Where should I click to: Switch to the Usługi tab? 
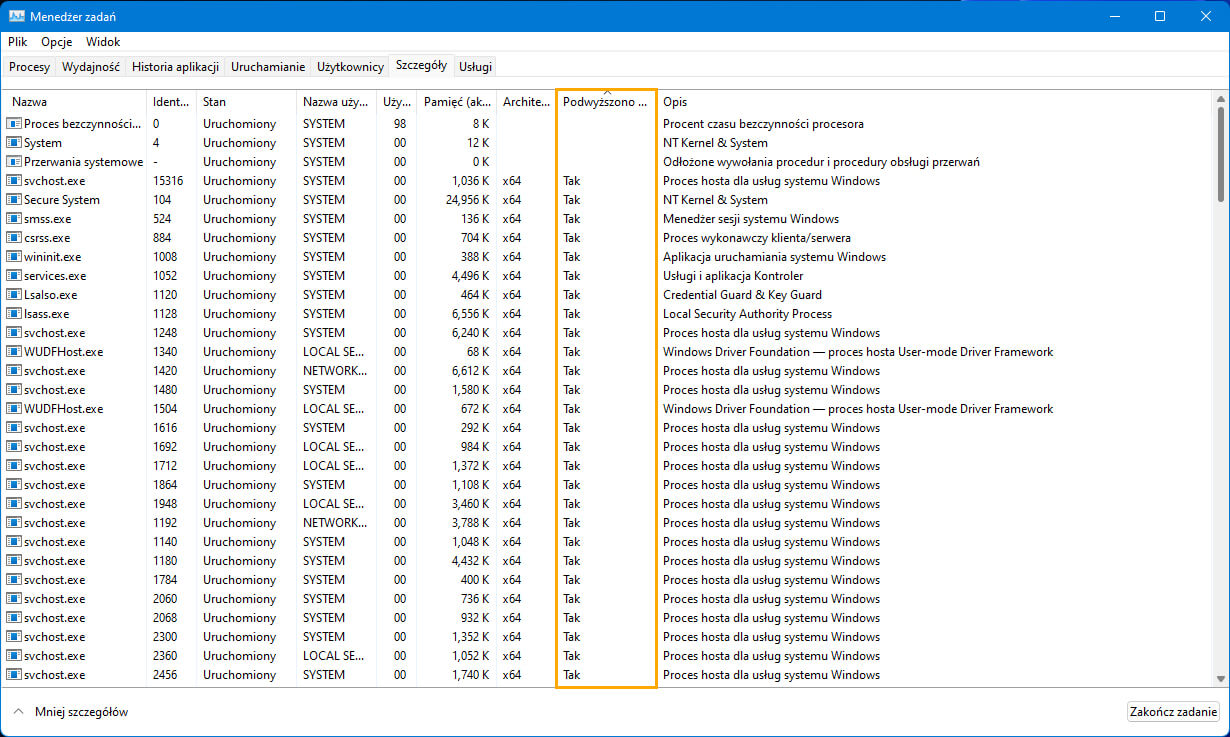point(475,67)
